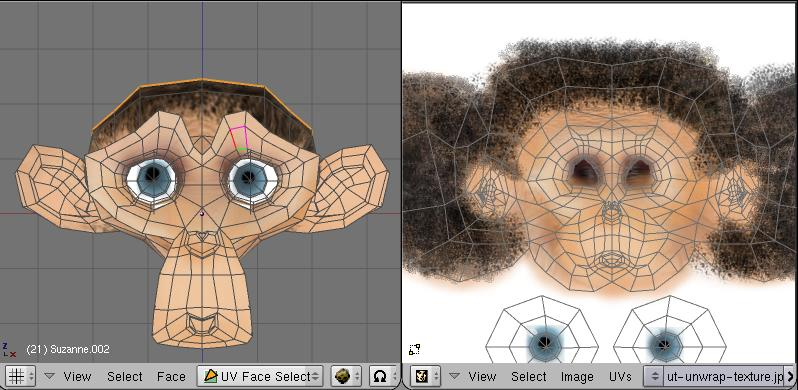Open the rotation pivot selector
Viewport: 798px width, 390px height.
(x=384, y=376)
